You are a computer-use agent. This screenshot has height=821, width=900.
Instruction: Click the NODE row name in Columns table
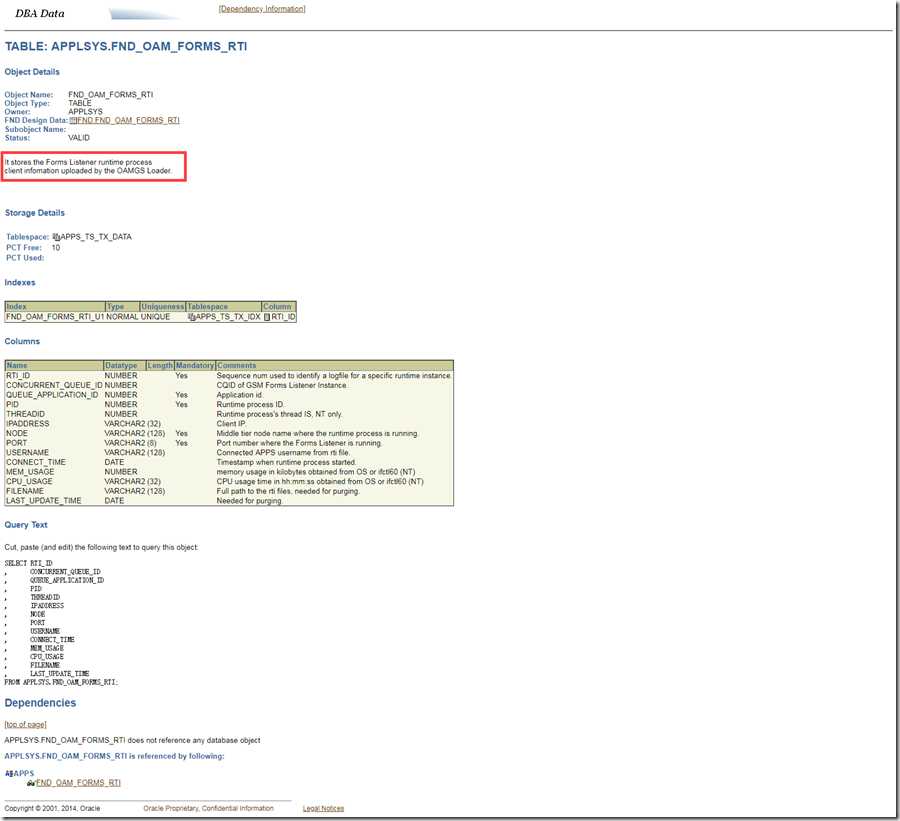(x=17, y=433)
